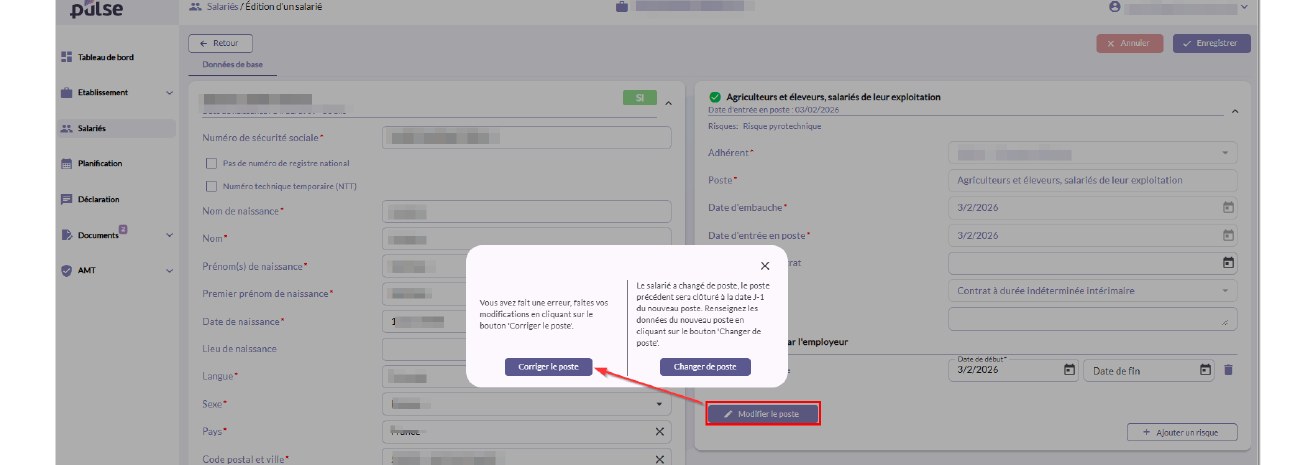Click the Changer de poste button

(x=705, y=367)
